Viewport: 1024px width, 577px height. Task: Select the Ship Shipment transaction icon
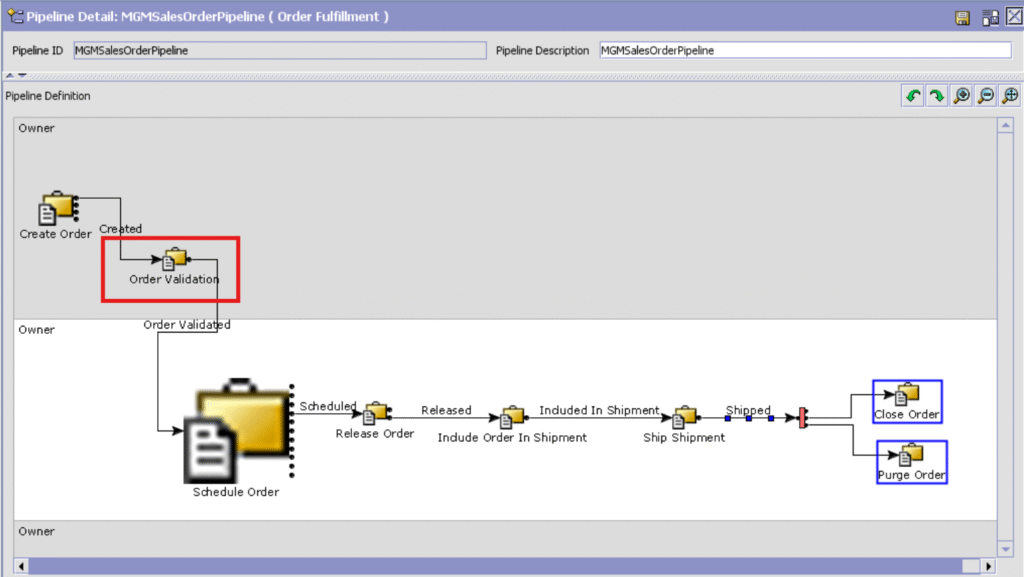coord(685,416)
